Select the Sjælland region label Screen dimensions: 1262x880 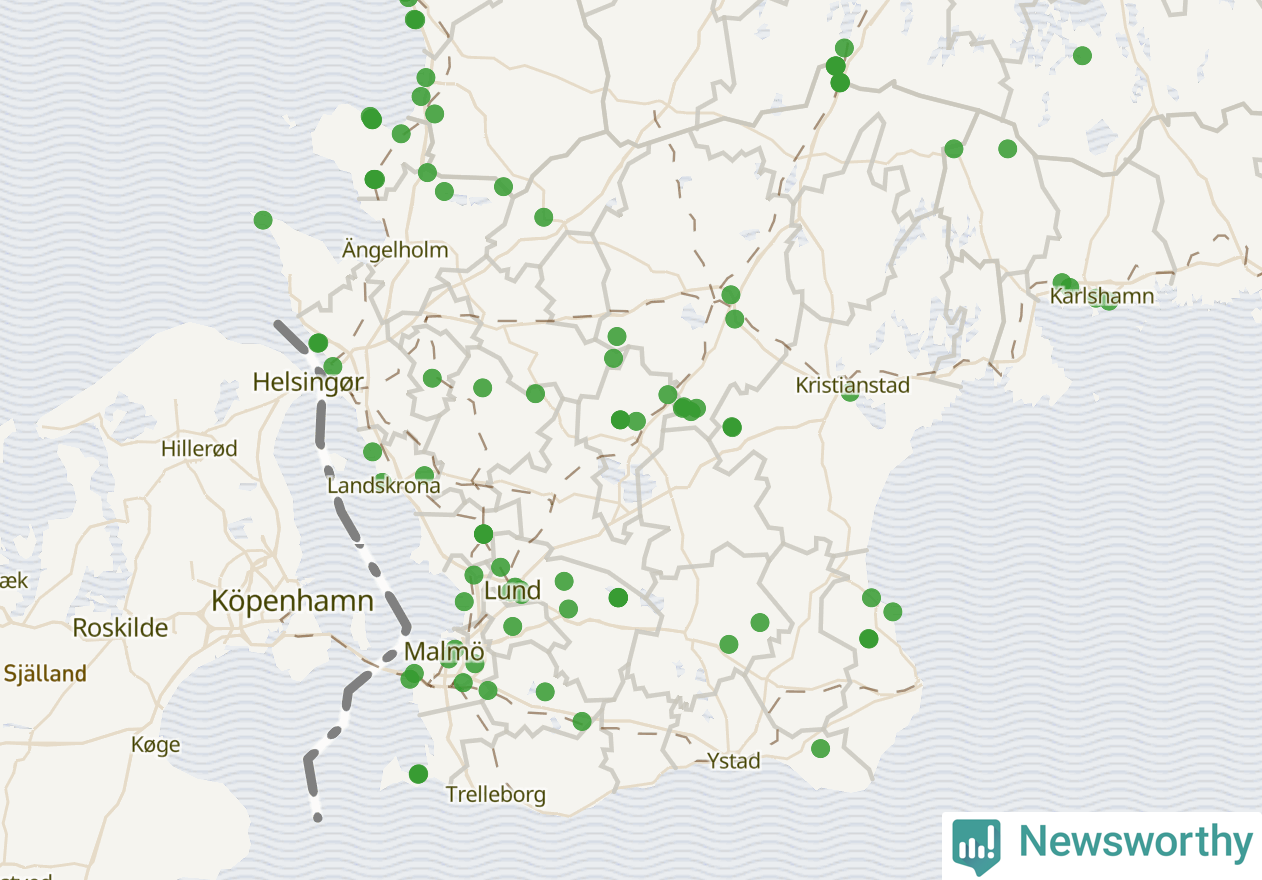pos(45,674)
